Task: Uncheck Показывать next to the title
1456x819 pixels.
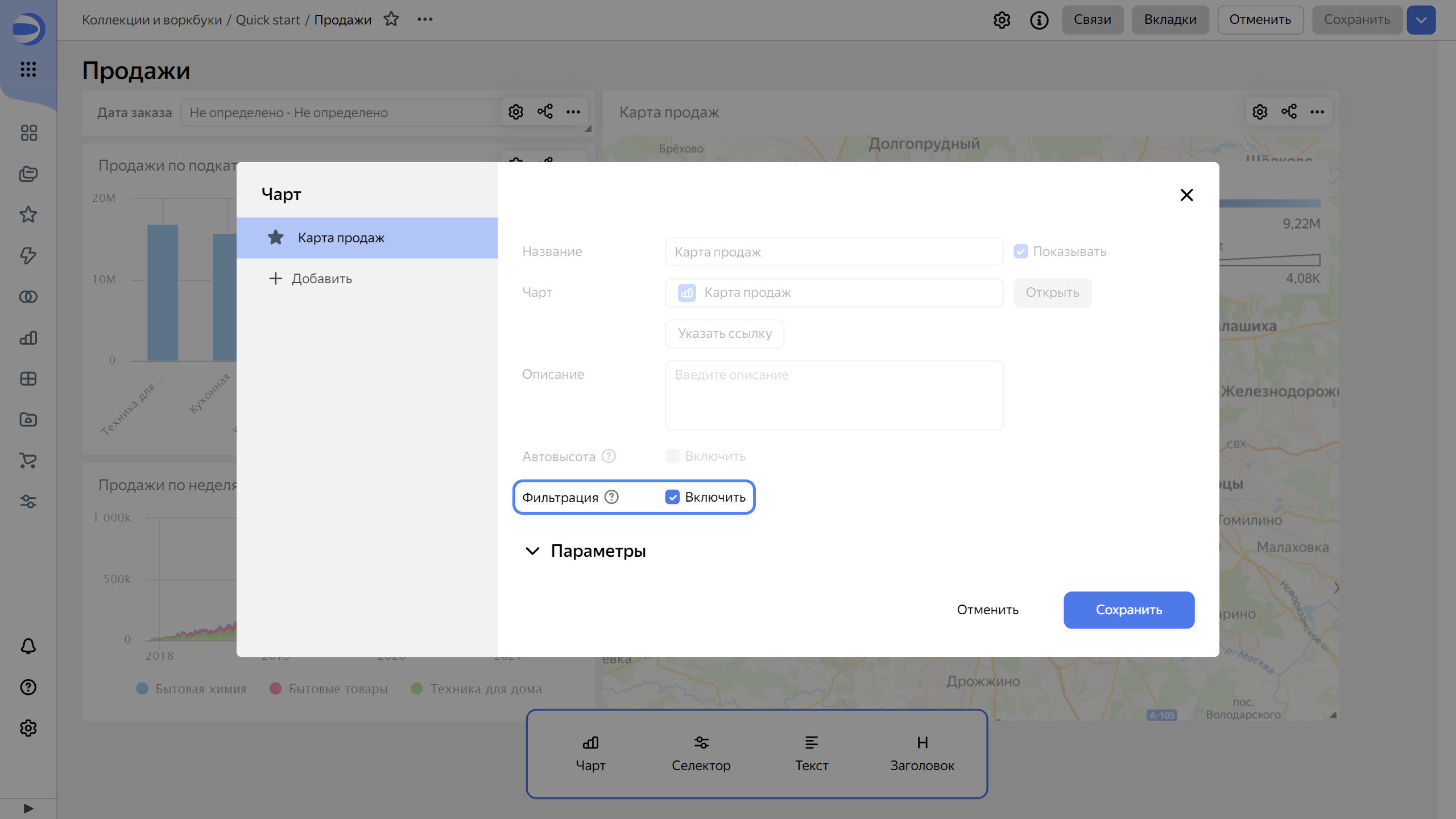Action: click(x=1021, y=251)
